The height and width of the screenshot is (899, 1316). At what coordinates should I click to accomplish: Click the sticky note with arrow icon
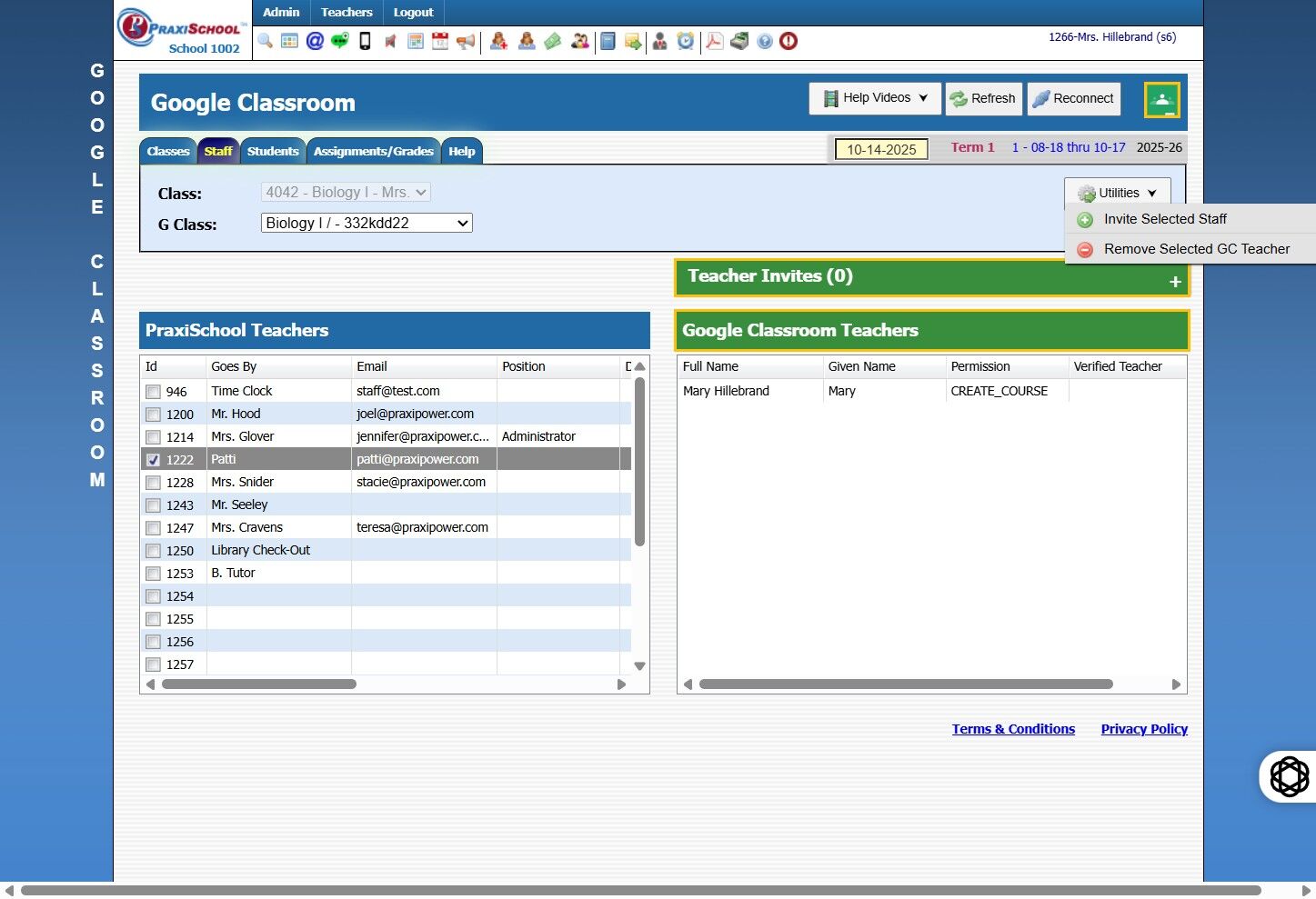[x=633, y=41]
